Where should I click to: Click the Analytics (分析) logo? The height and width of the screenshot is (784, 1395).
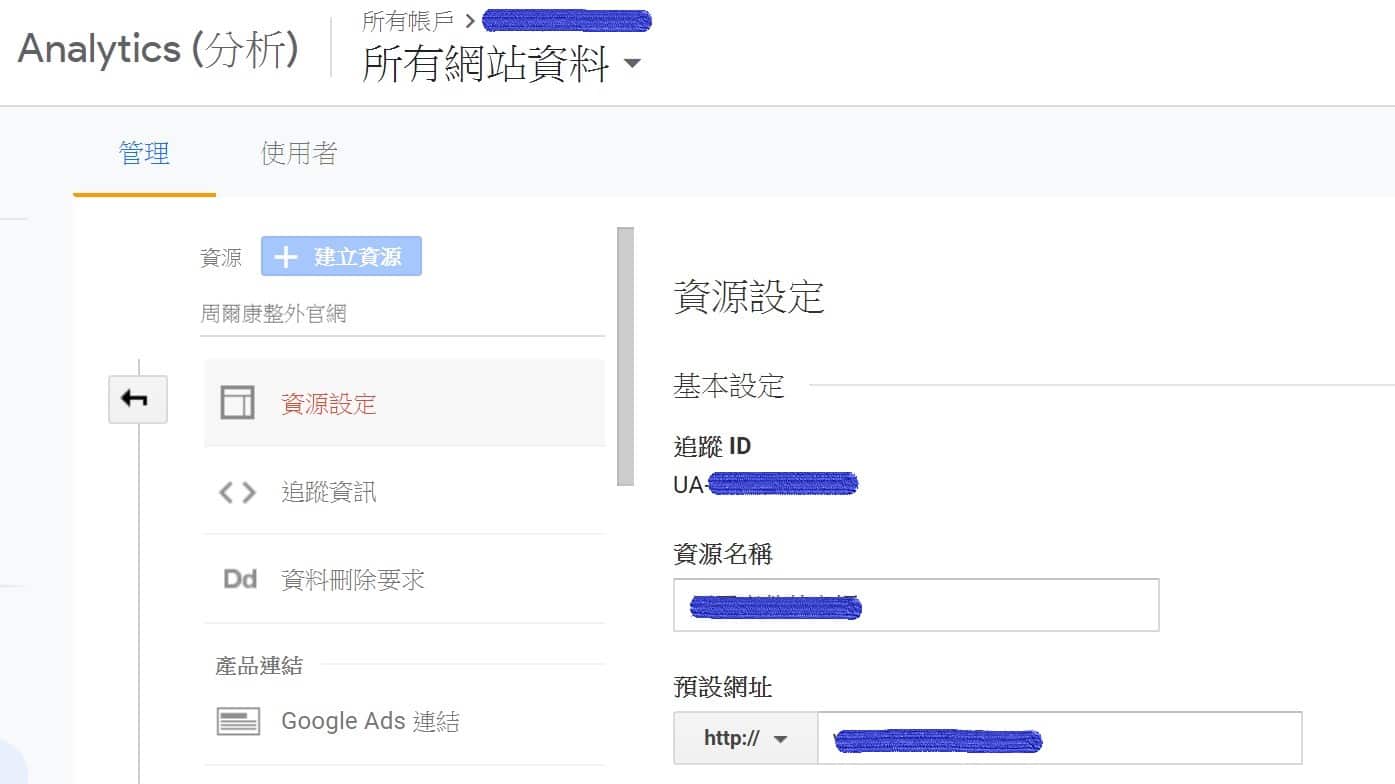(158, 50)
